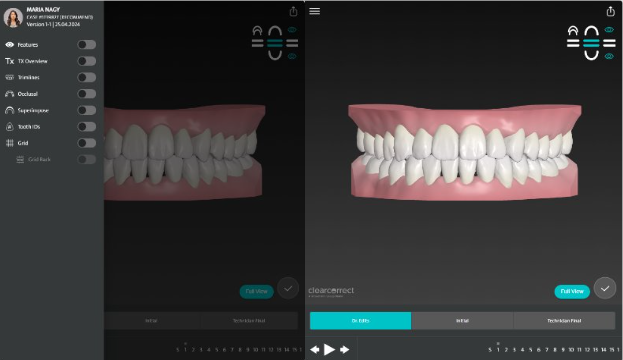Open the Technician Final tab in the right viewer
623x360 pixels.
[564, 321]
